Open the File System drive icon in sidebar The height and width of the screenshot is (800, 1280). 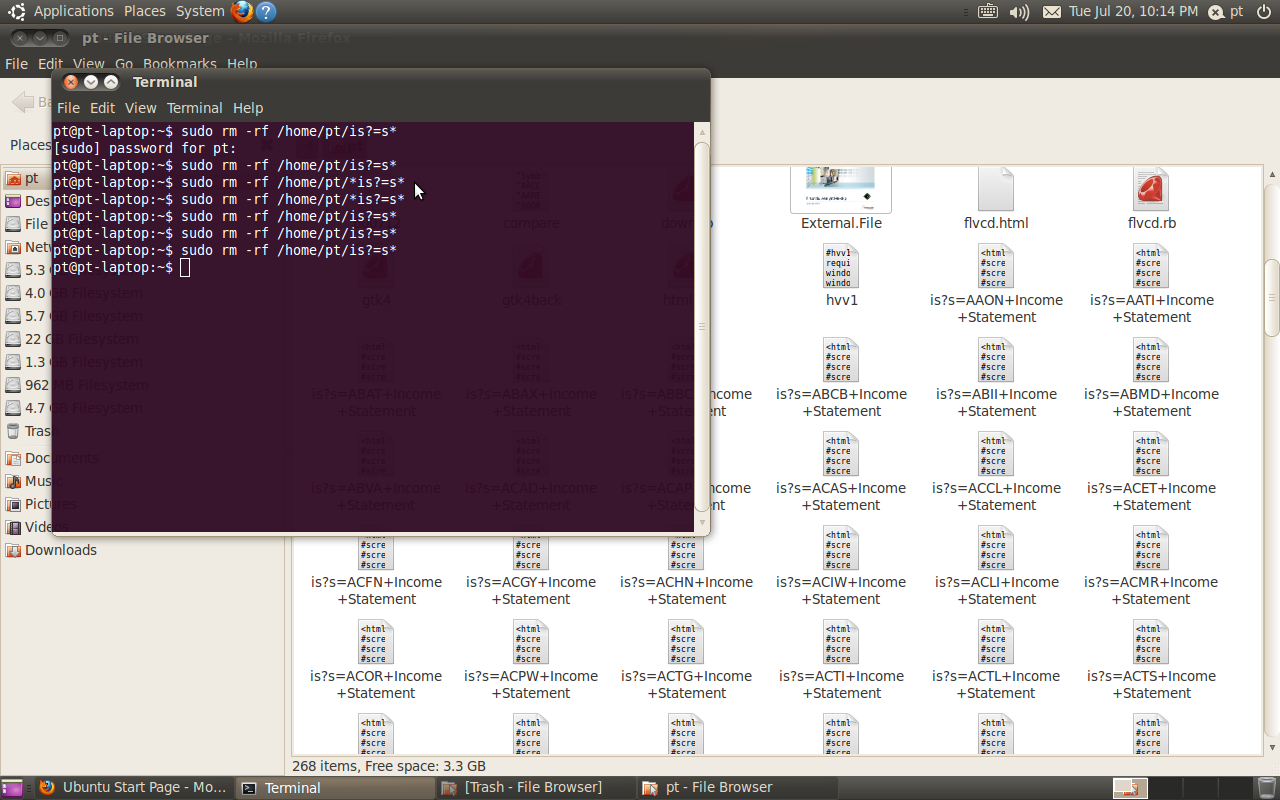13,224
